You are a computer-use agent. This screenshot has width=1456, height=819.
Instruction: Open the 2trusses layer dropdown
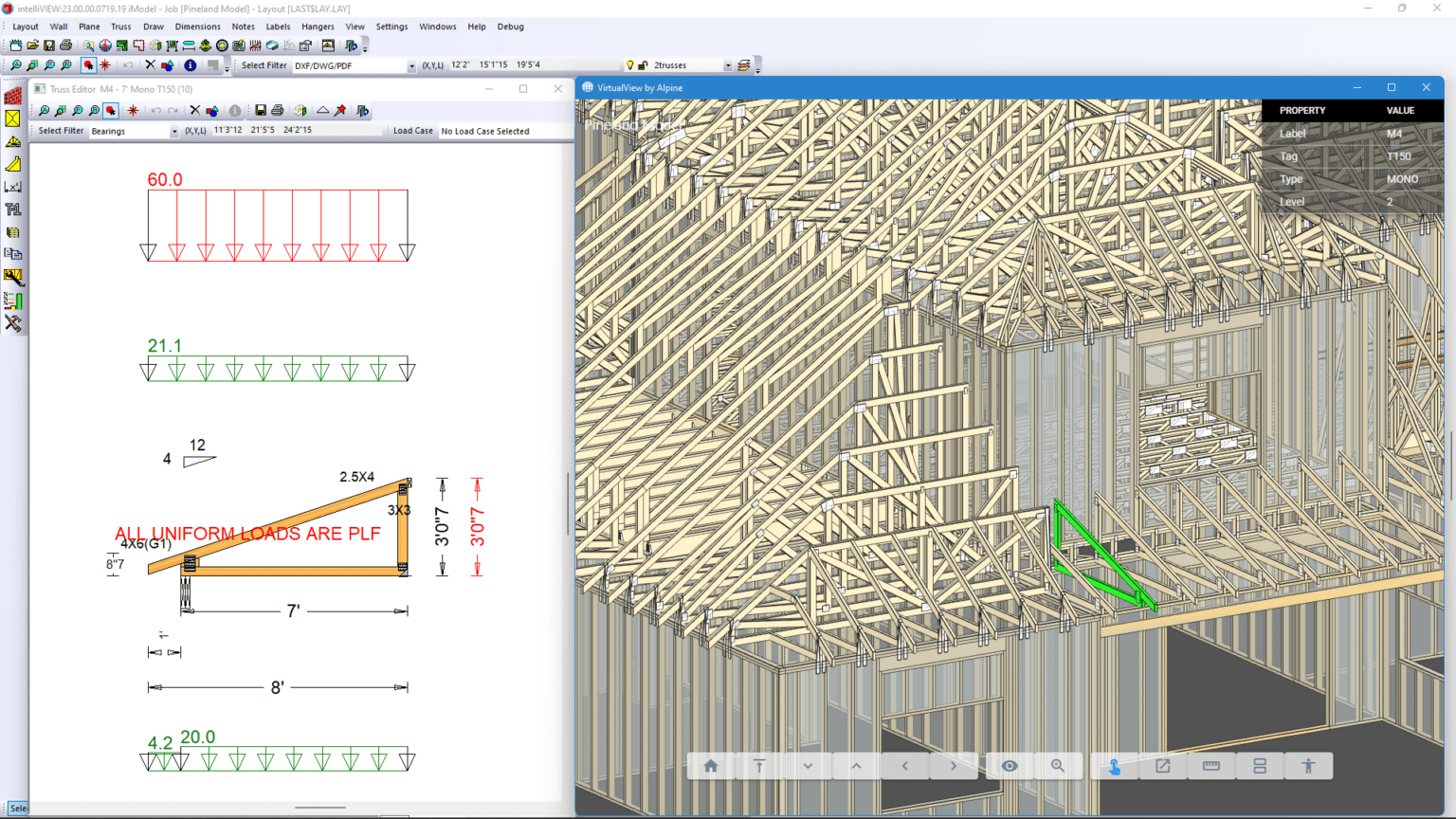pos(728,66)
